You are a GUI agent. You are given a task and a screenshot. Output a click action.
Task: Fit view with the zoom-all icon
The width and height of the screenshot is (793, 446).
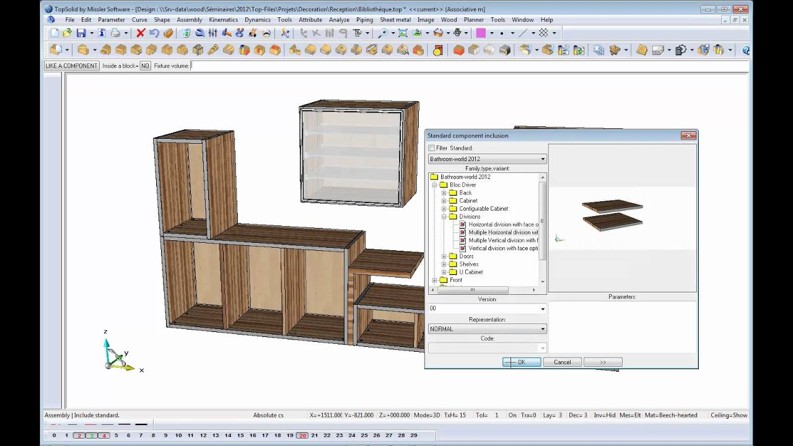tap(403, 33)
